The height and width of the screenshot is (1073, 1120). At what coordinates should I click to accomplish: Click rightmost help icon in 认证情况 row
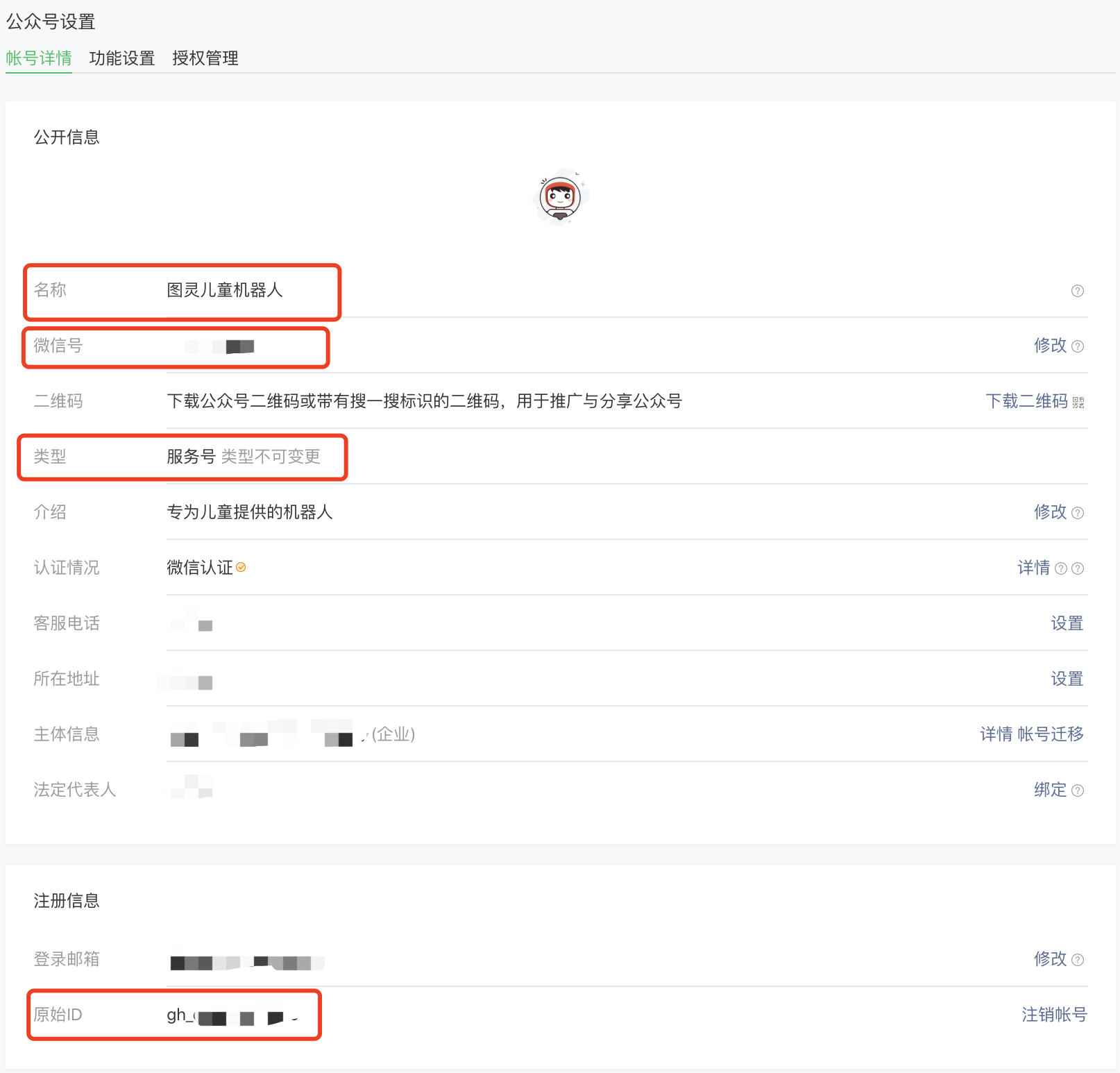1077,568
